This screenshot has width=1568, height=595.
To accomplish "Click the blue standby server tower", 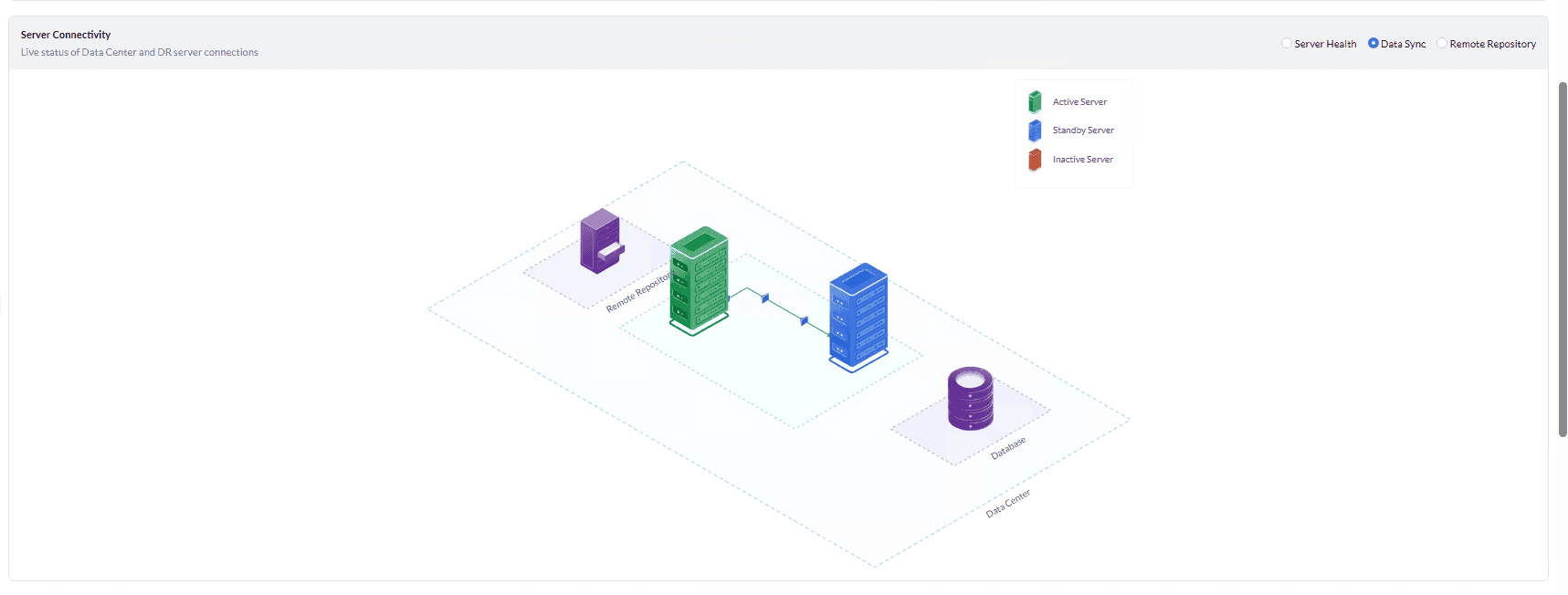I will pyautogui.click(x=858, y=318).
